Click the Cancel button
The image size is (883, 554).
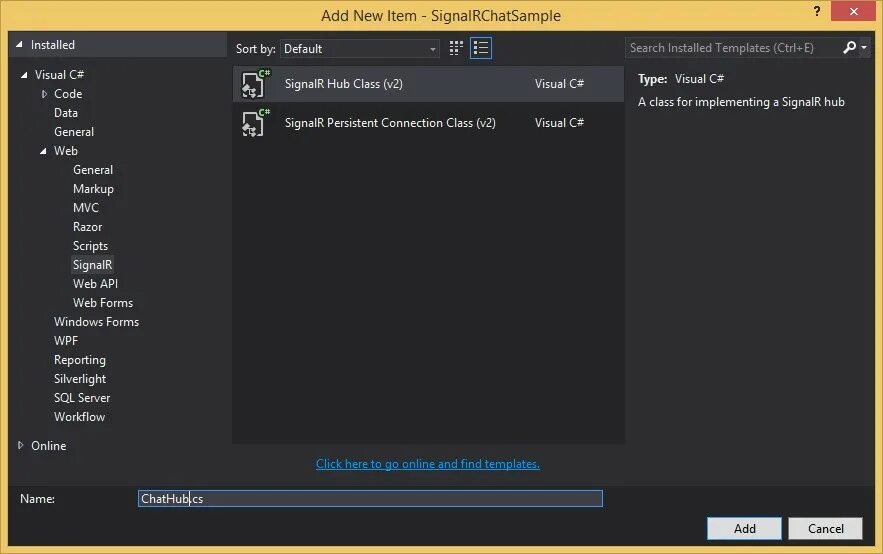pos(826,529)
